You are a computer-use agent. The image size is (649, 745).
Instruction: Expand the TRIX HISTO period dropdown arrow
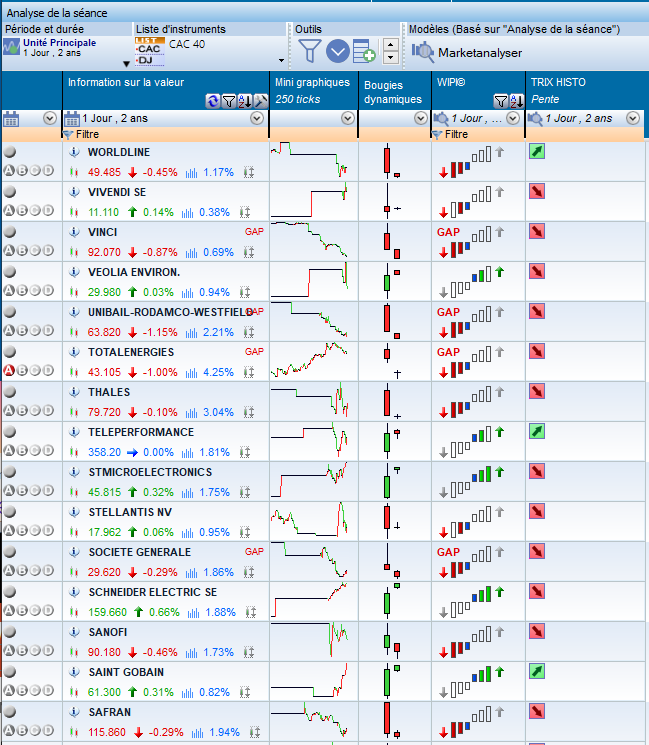coord(633,118)
